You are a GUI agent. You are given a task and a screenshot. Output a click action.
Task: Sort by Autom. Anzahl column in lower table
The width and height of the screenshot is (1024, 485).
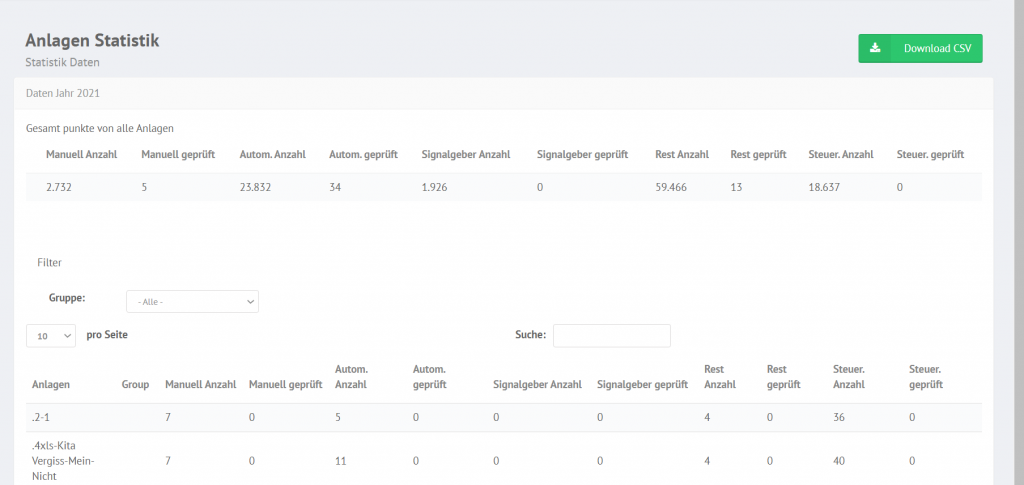(x=351, y=377)
